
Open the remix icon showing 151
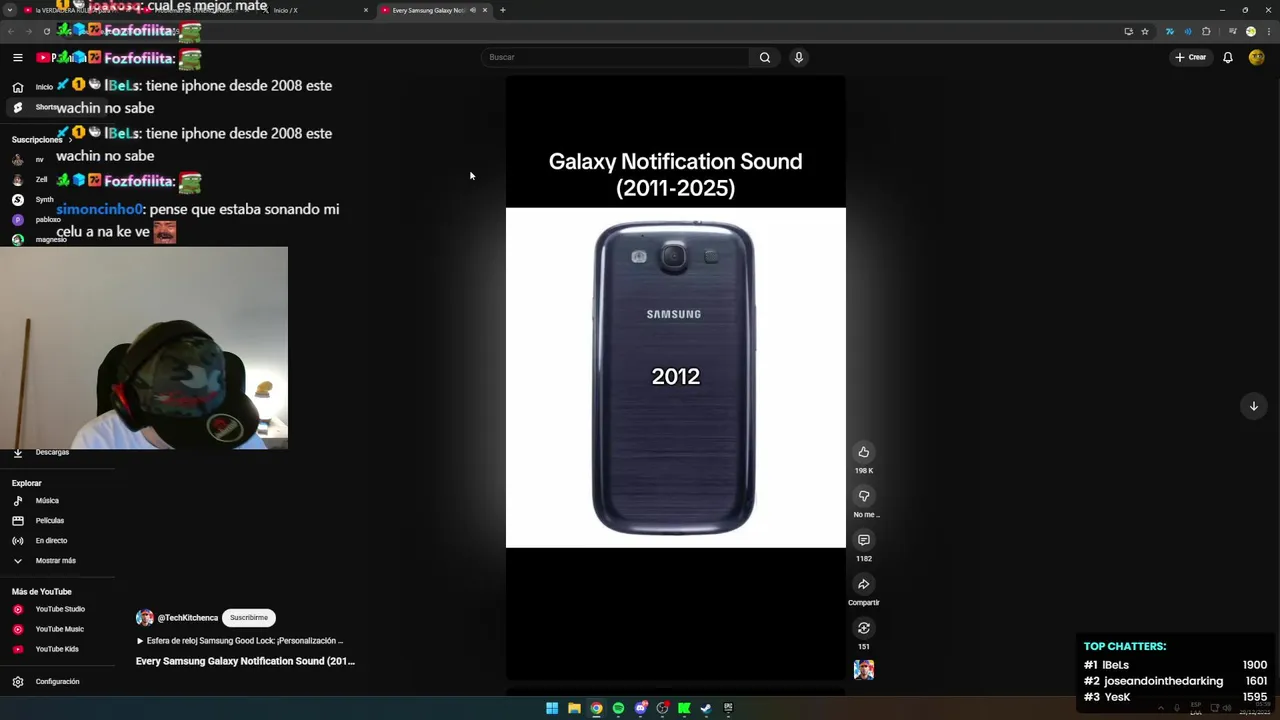864,628
